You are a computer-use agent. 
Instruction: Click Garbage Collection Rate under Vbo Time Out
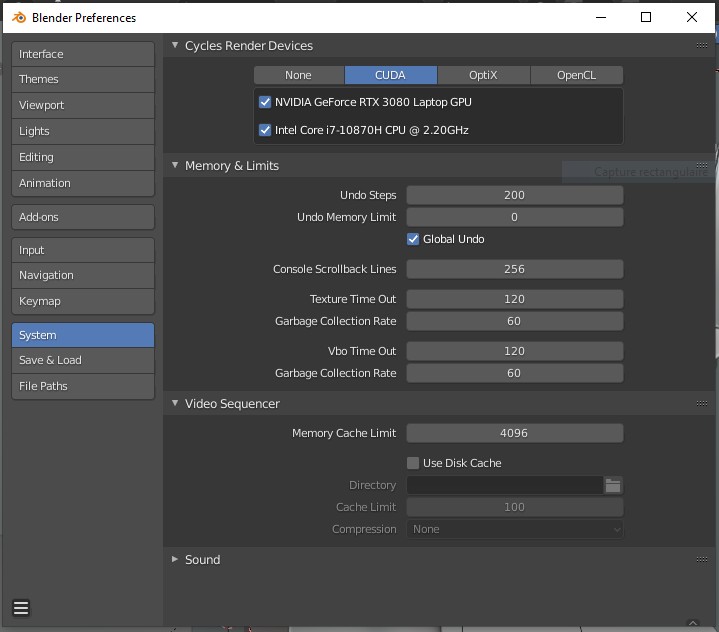tap(514, 373)
